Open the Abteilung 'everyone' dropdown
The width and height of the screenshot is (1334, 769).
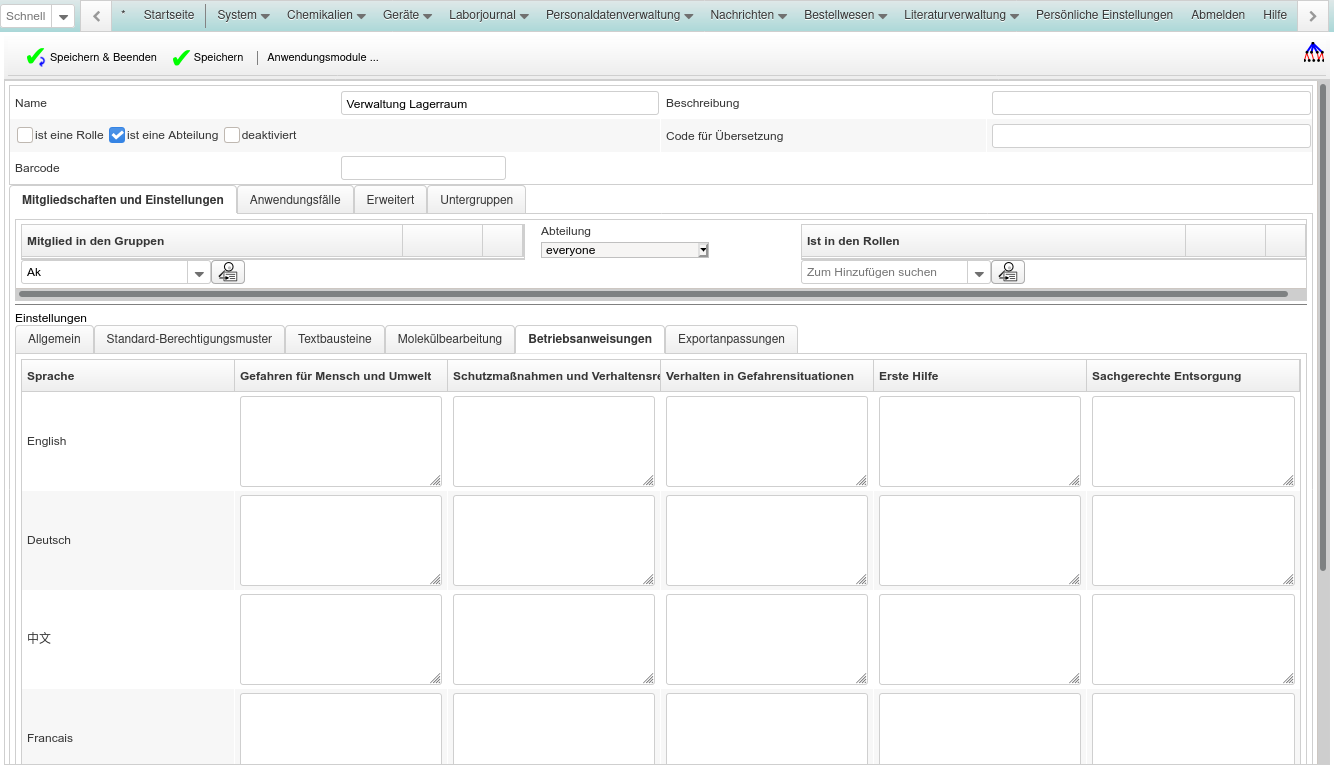click(x=624, y=250)
